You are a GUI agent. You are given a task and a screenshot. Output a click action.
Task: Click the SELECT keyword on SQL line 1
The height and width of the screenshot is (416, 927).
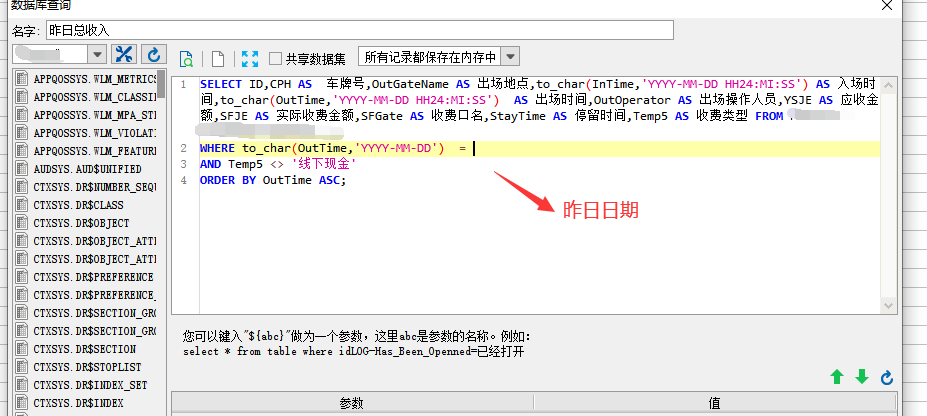pyautogui.click(x=221, y=84)
